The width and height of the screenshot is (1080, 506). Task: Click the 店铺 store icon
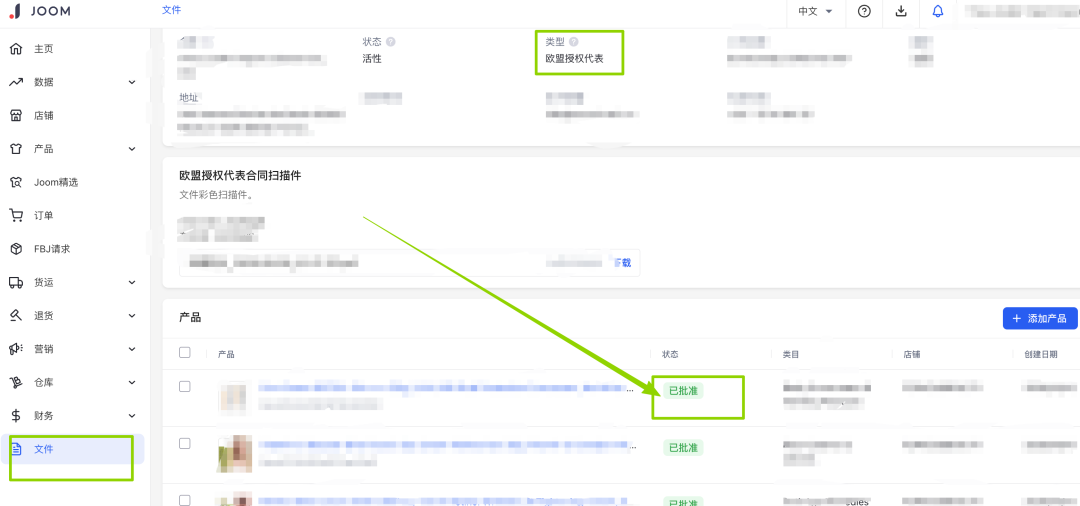(16, 116)
